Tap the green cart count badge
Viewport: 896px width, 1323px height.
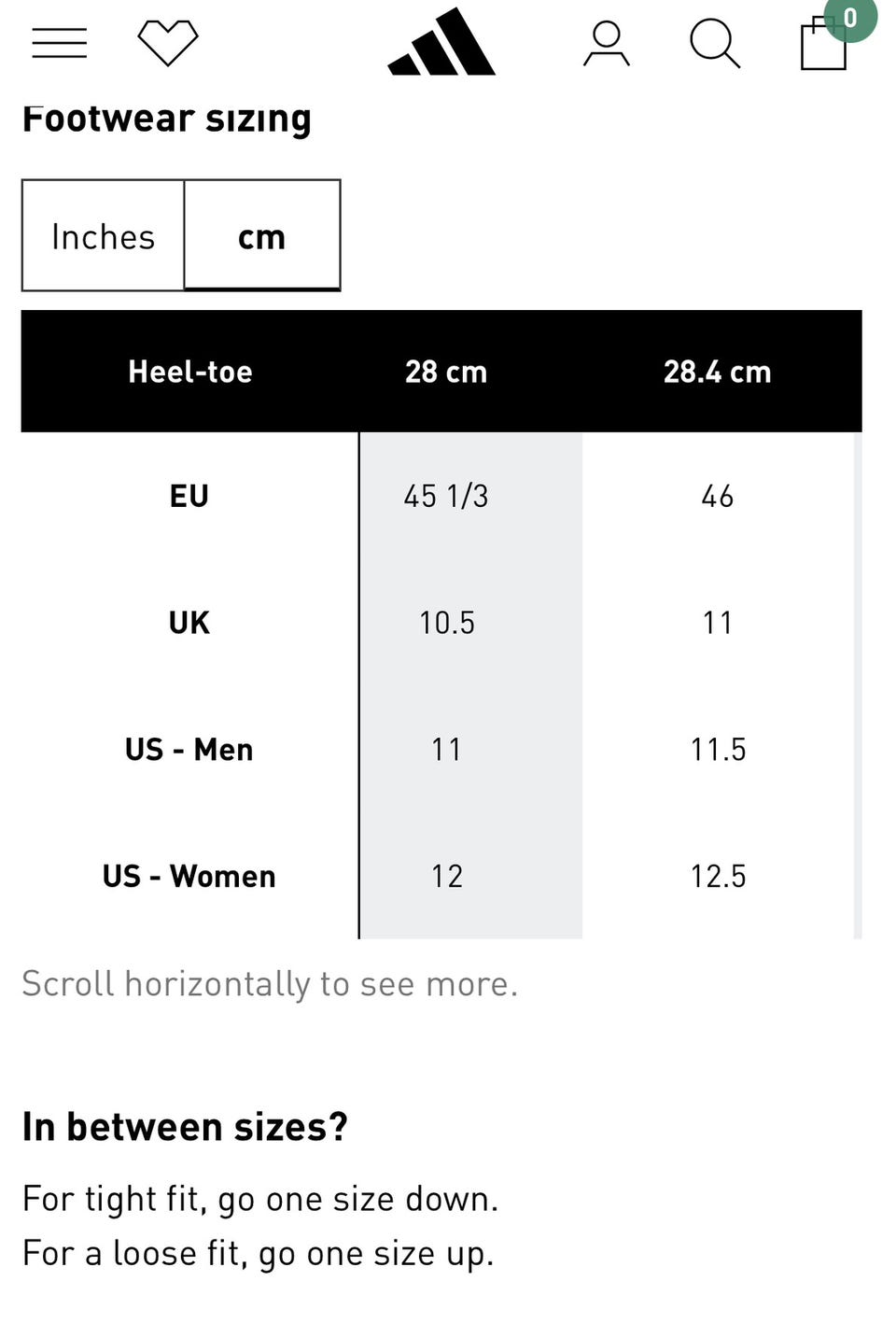tap(850, 19)
